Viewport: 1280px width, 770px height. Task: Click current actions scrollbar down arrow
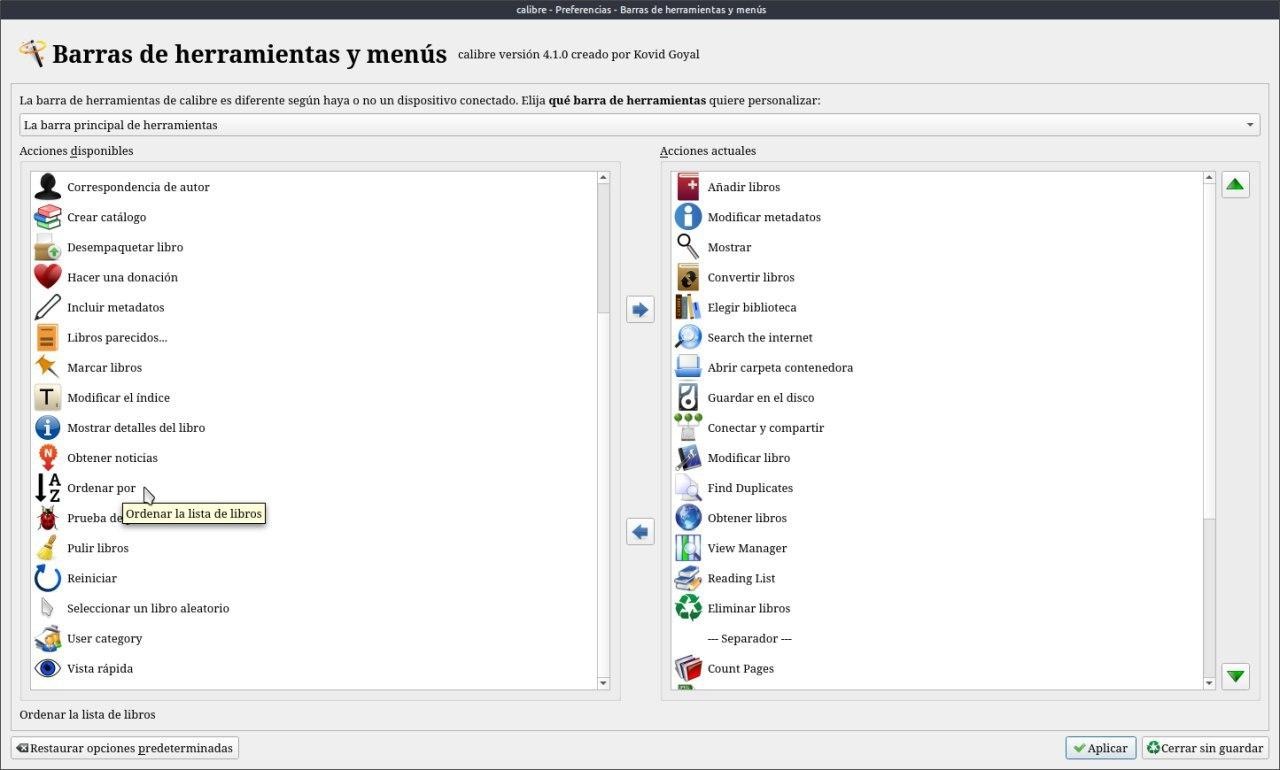point(1209,683)
